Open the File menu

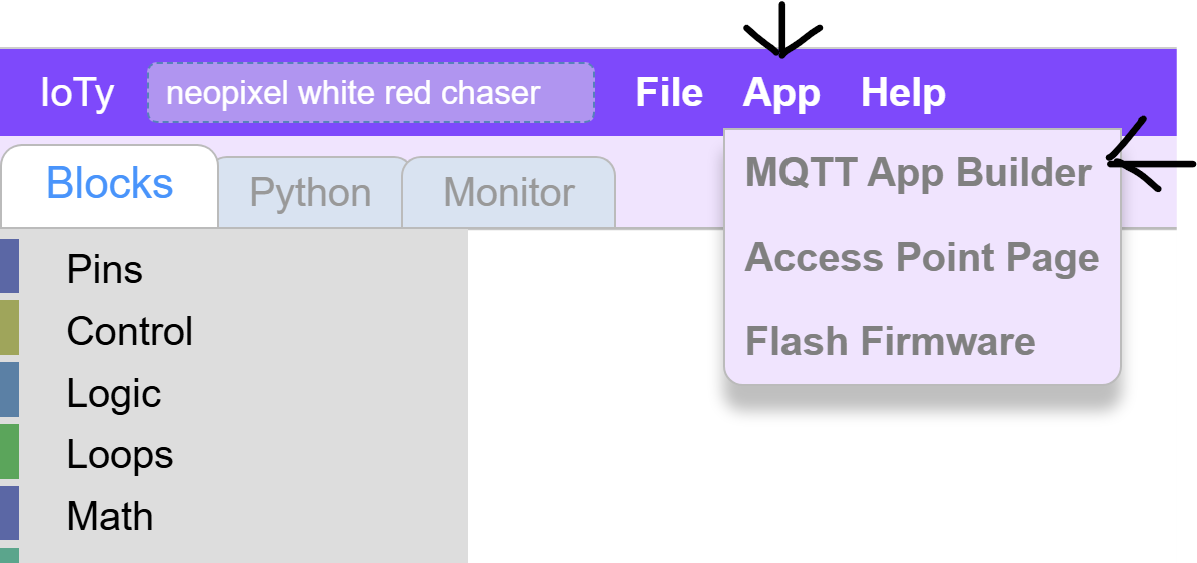click(x=669, y=93)
